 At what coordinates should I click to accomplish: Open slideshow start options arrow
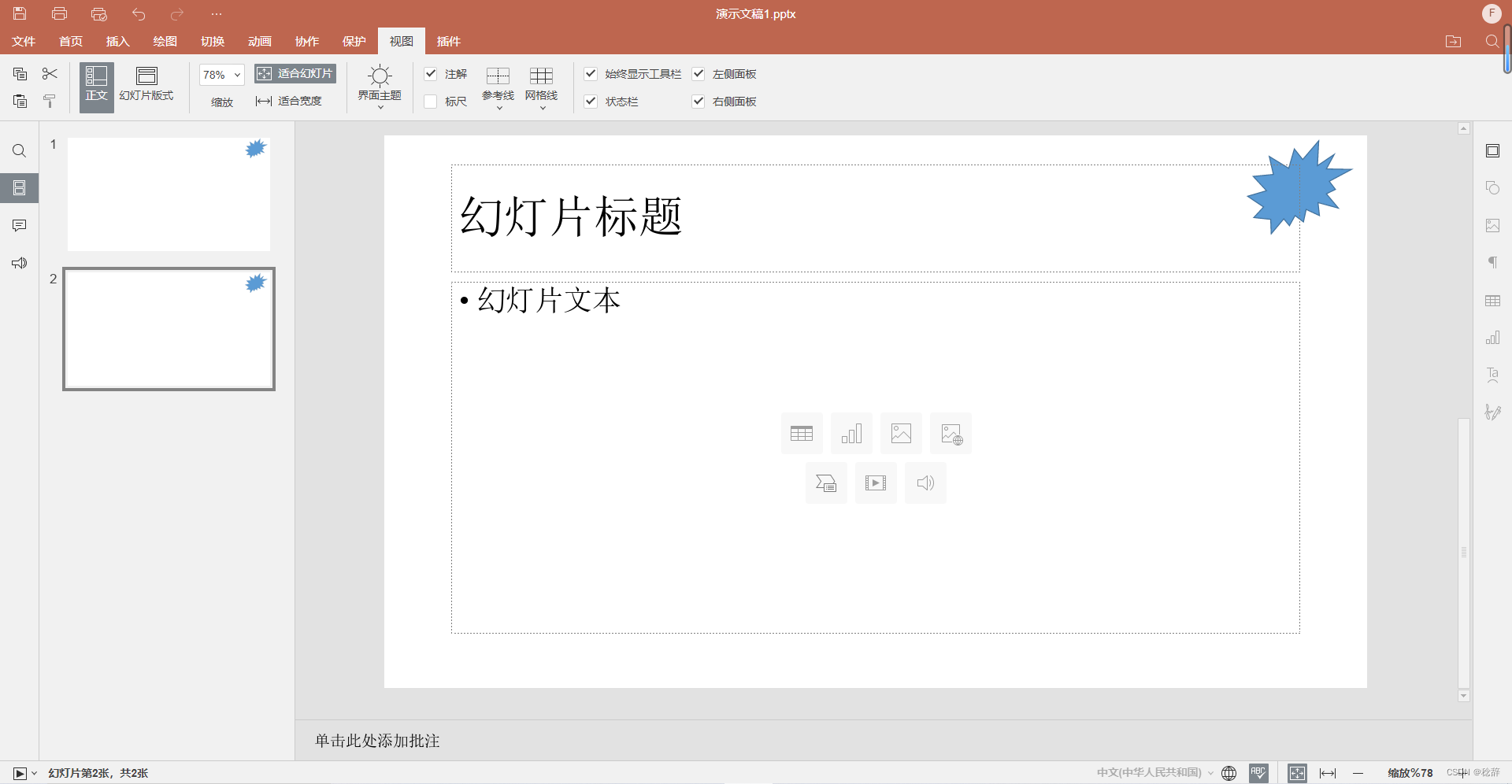point(34,774)
